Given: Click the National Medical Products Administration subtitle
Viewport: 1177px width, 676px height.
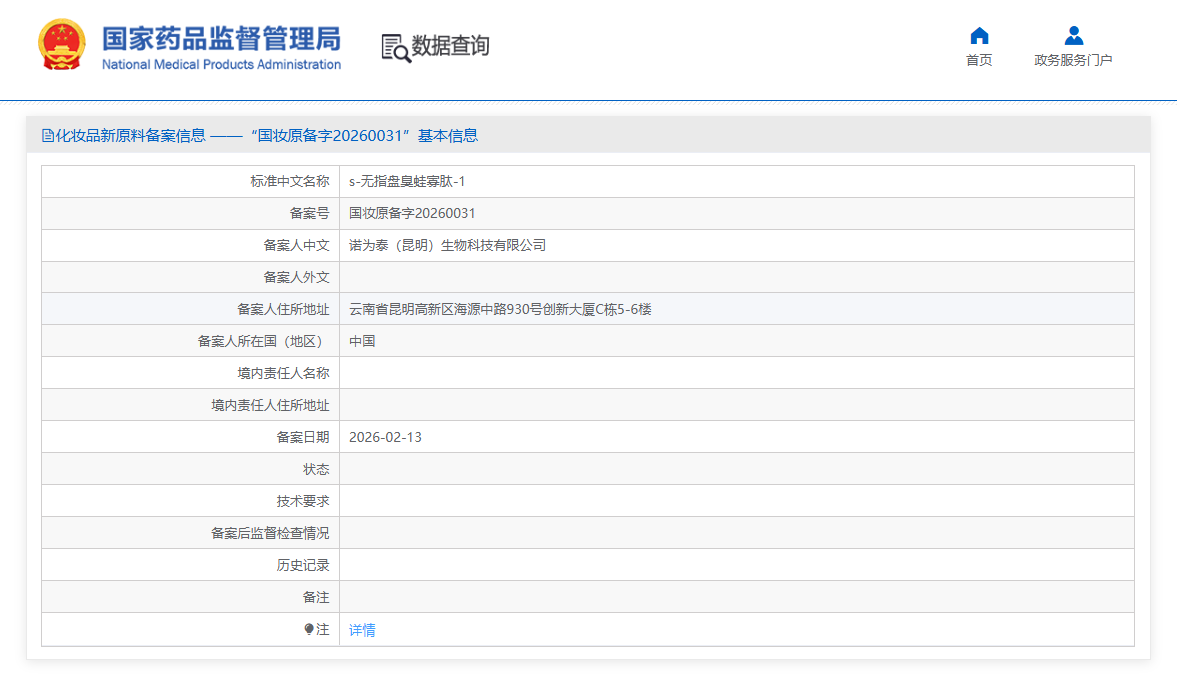Looking at the screenshot, I should coord(221,65).
